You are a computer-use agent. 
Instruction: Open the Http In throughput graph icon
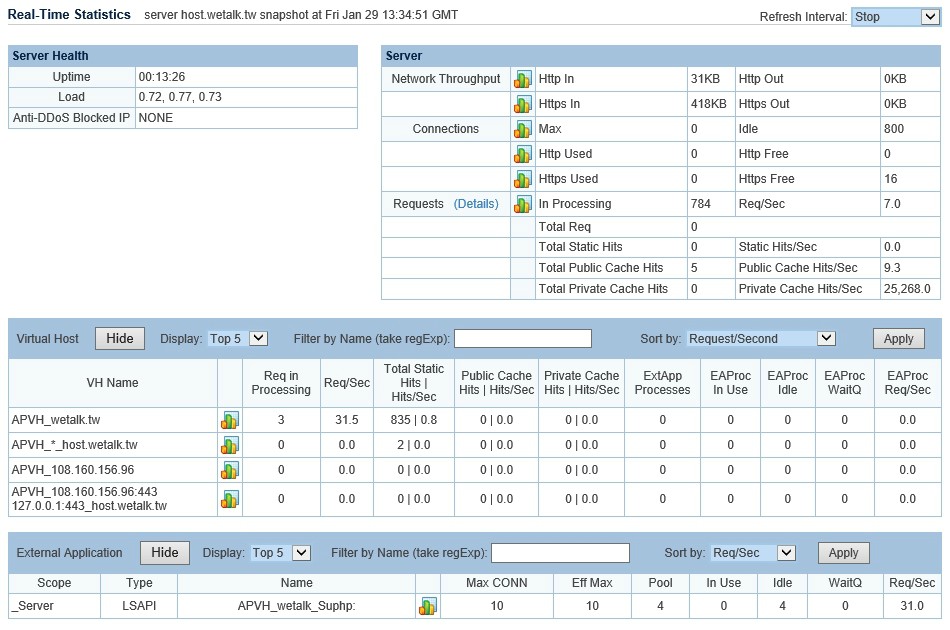[522, 79]
